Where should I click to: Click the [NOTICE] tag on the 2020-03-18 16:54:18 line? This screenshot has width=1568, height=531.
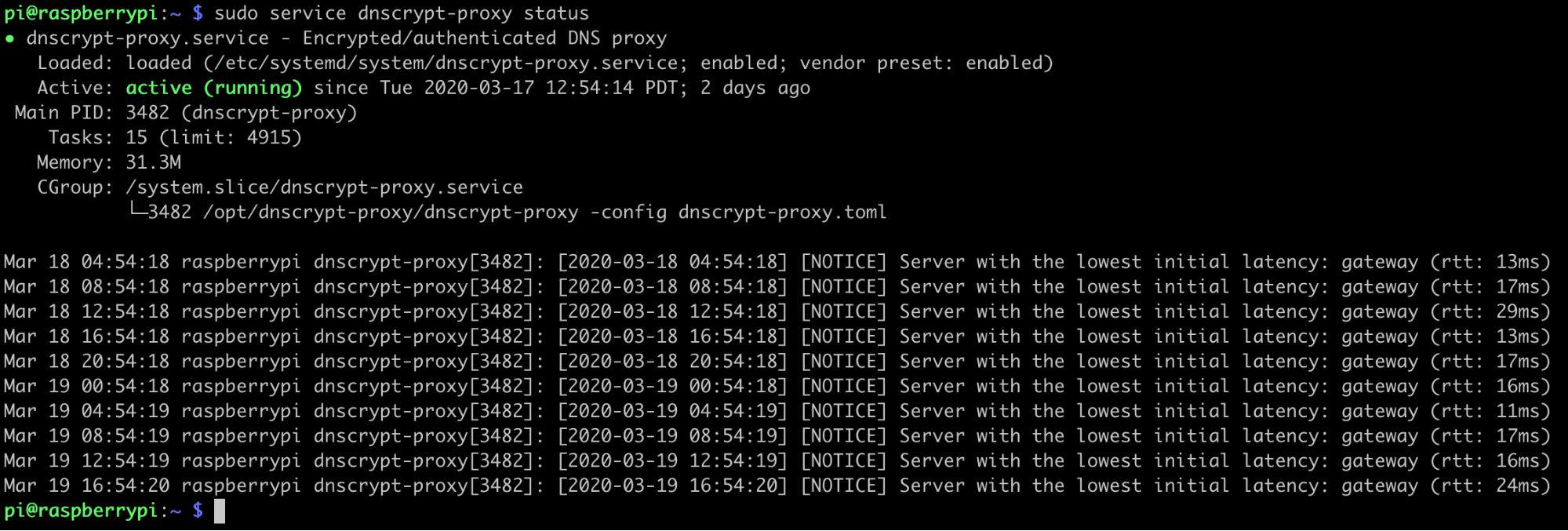point(843,336)
